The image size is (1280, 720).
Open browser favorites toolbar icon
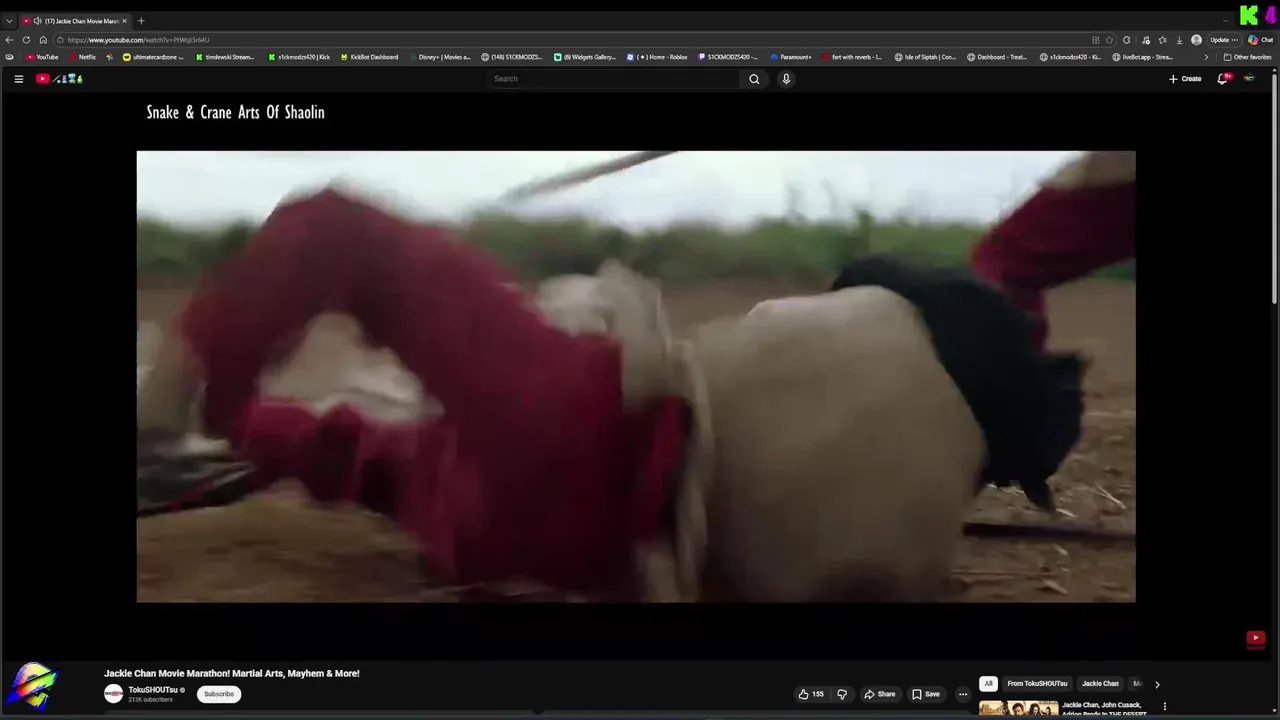pos(1162,40)
